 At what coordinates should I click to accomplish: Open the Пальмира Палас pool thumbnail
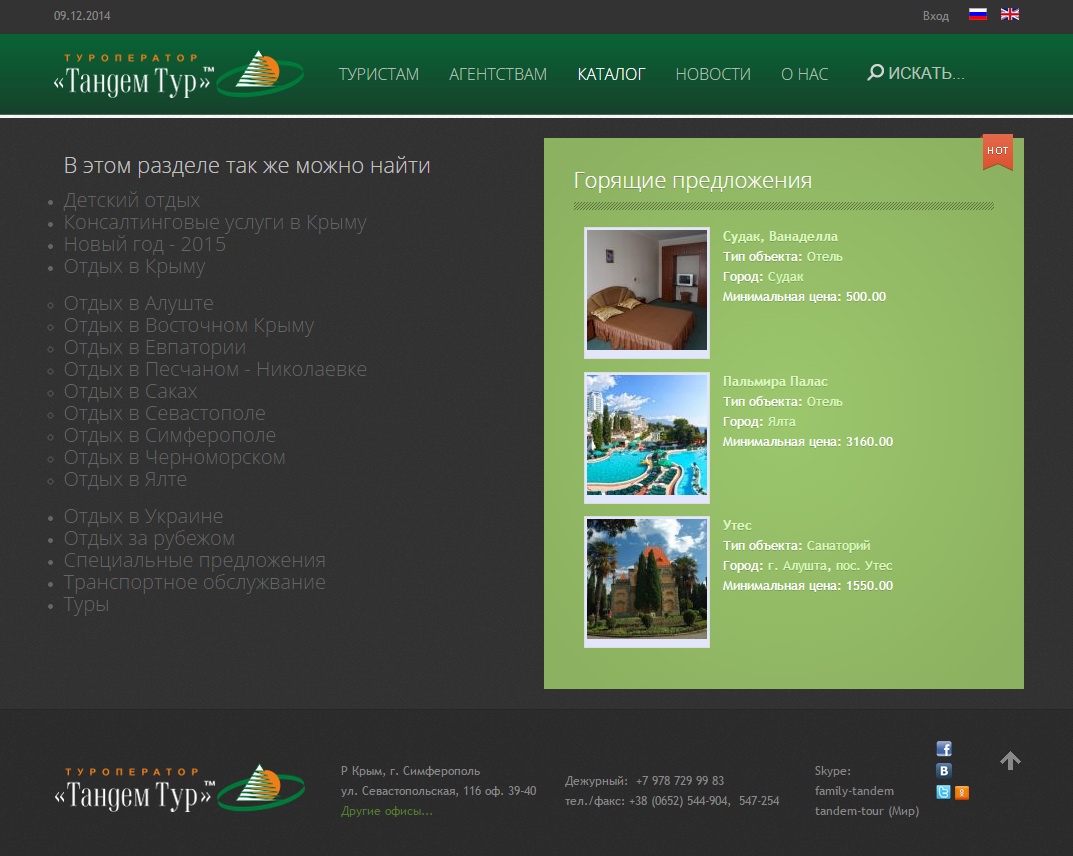tap(647, 435)
